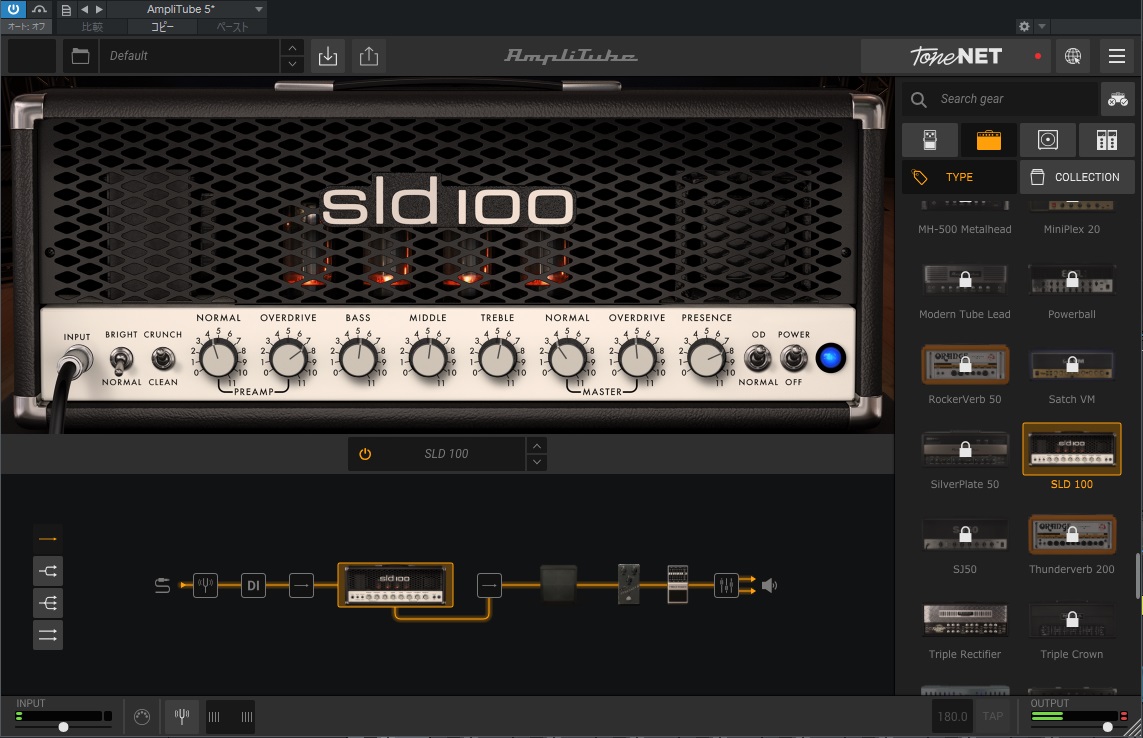Switch to the TYPE tab

click(958, 177)
